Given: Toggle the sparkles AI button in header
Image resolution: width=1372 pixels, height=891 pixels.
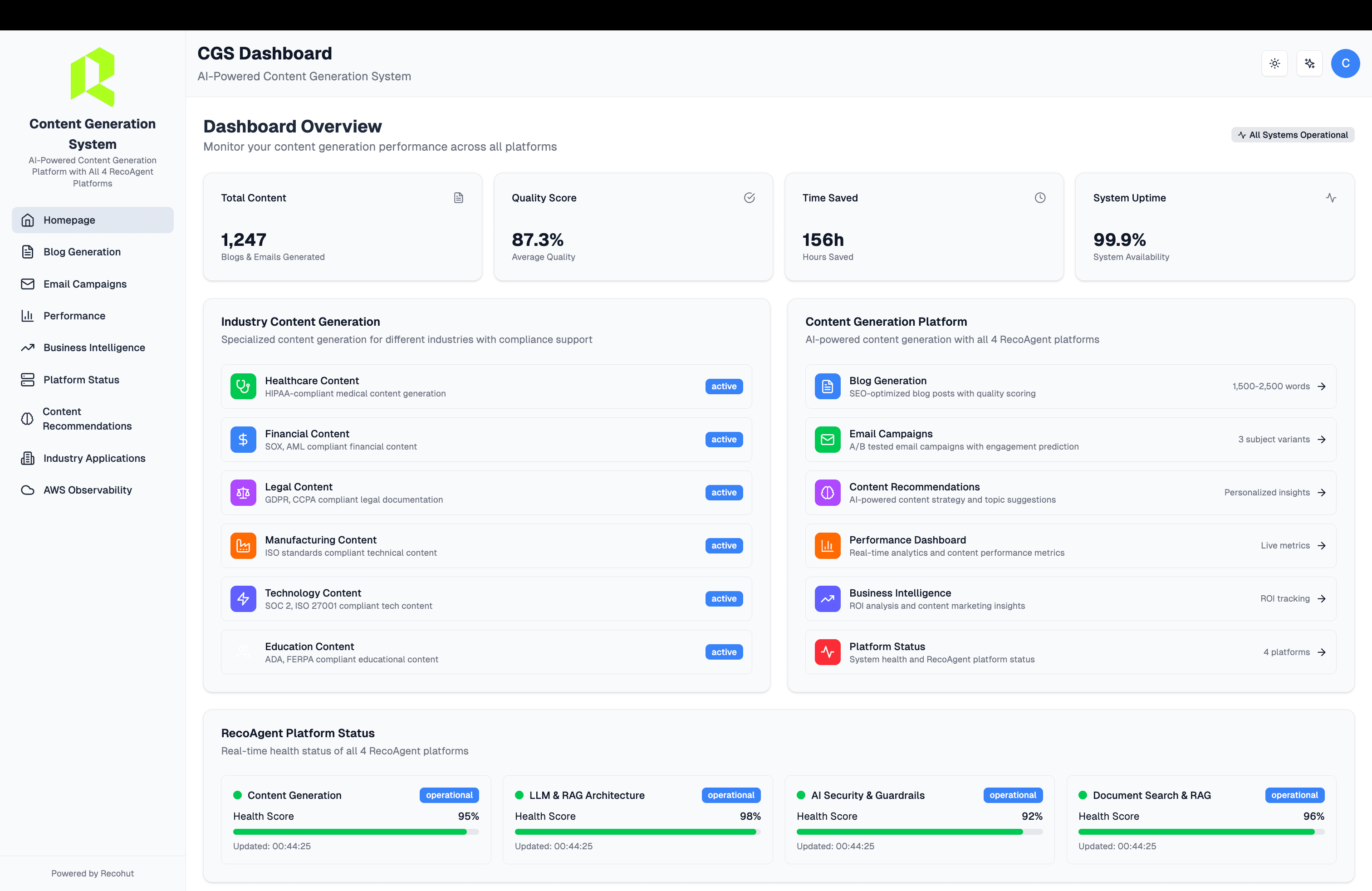Looking at the screenshot, I should [1309, 64].
